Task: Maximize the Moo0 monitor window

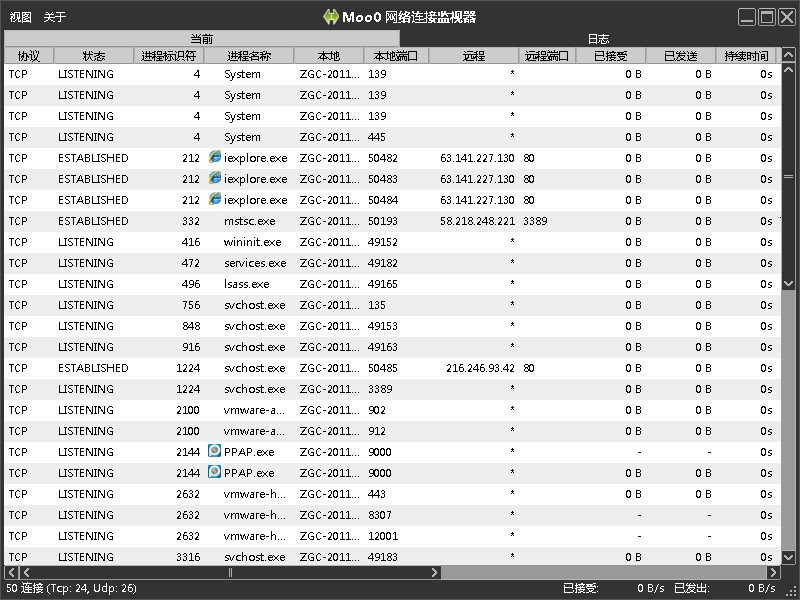Action: (767, 17)
